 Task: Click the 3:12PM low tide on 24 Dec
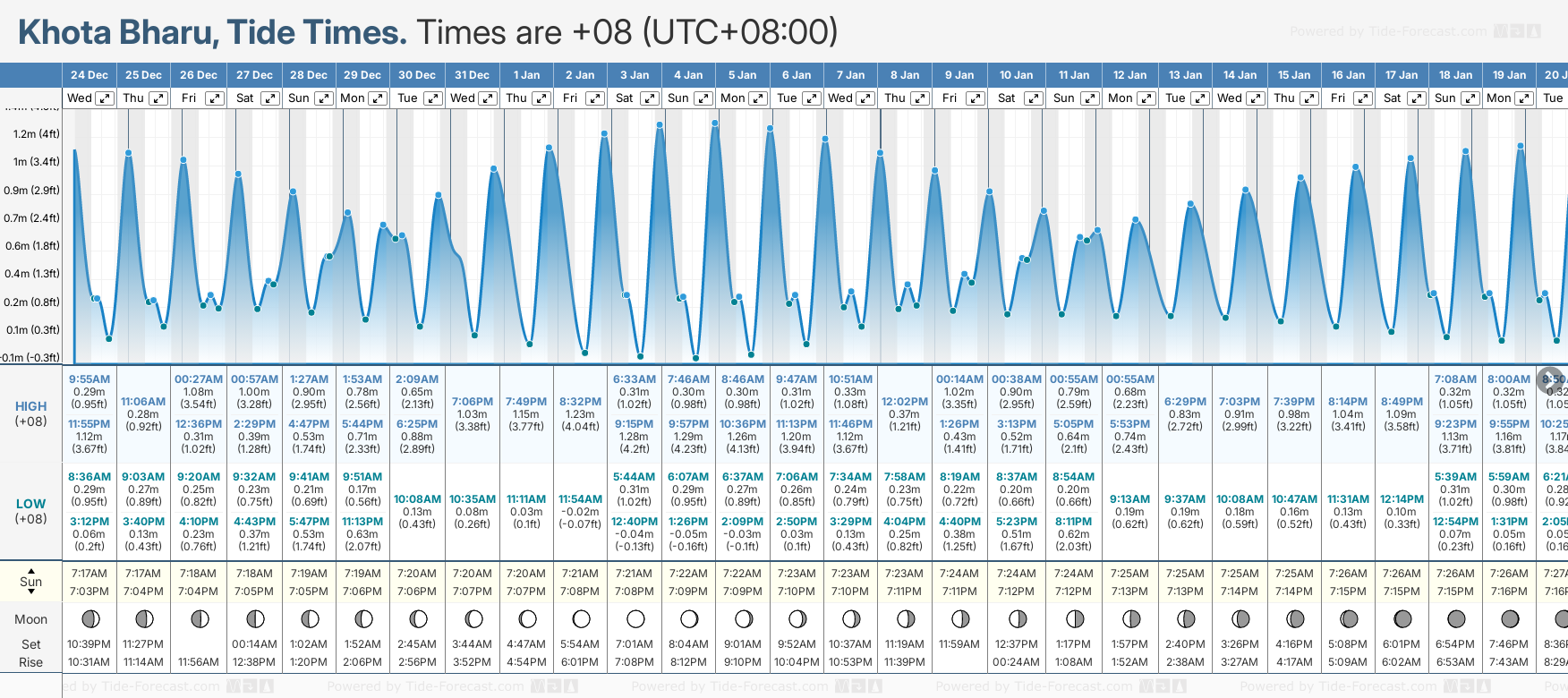[89, 522]
